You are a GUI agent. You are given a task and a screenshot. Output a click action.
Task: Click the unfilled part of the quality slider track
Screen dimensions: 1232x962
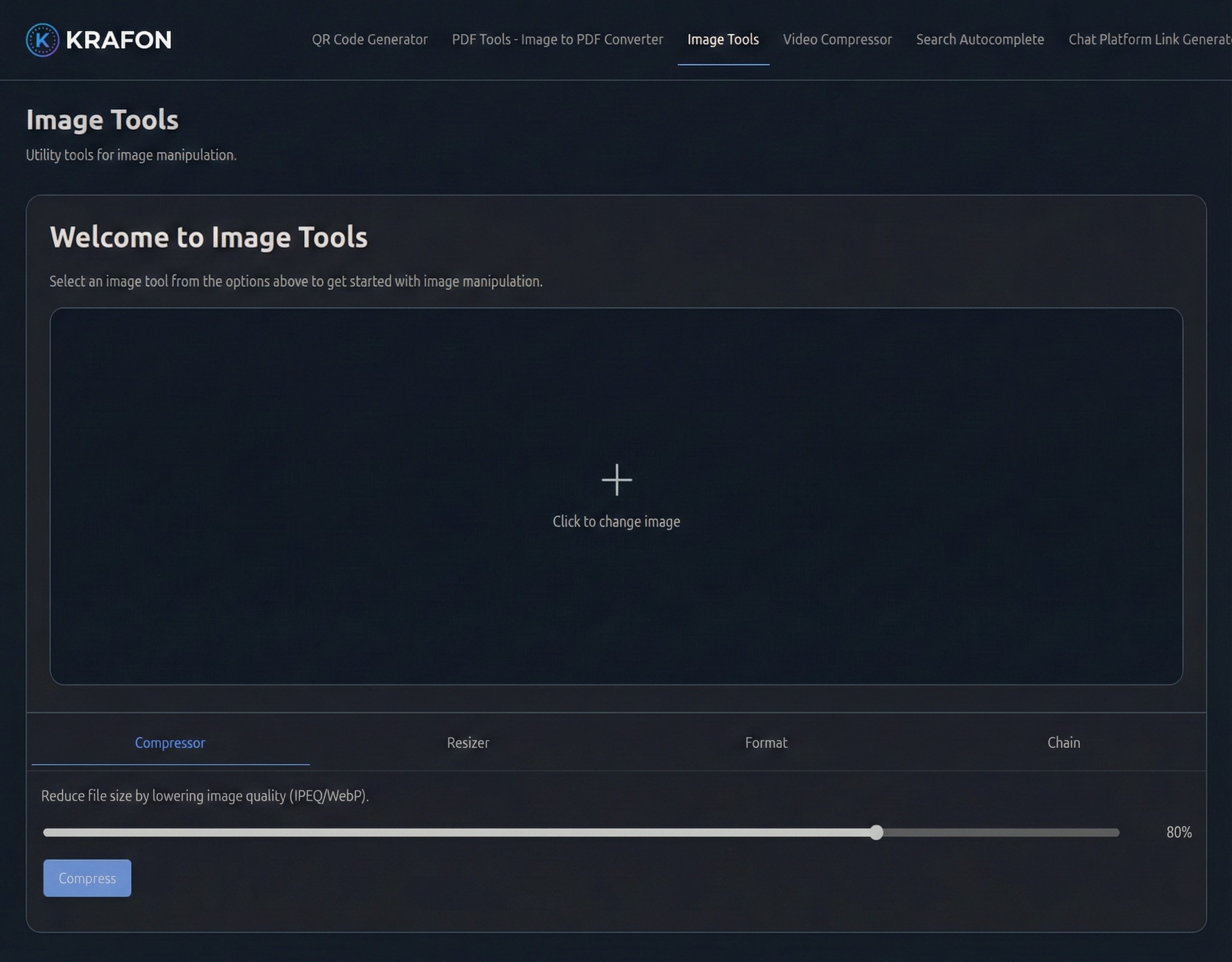tap(1002, 832)
